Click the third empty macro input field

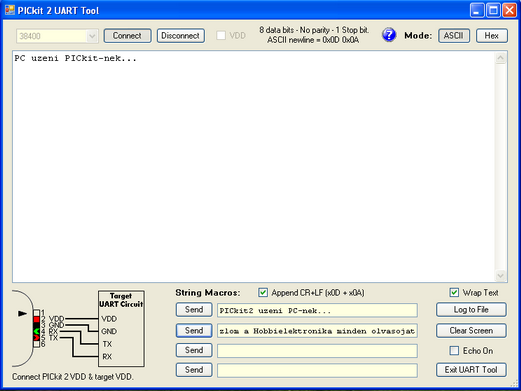pyautogui.click(x=317, y=351)
